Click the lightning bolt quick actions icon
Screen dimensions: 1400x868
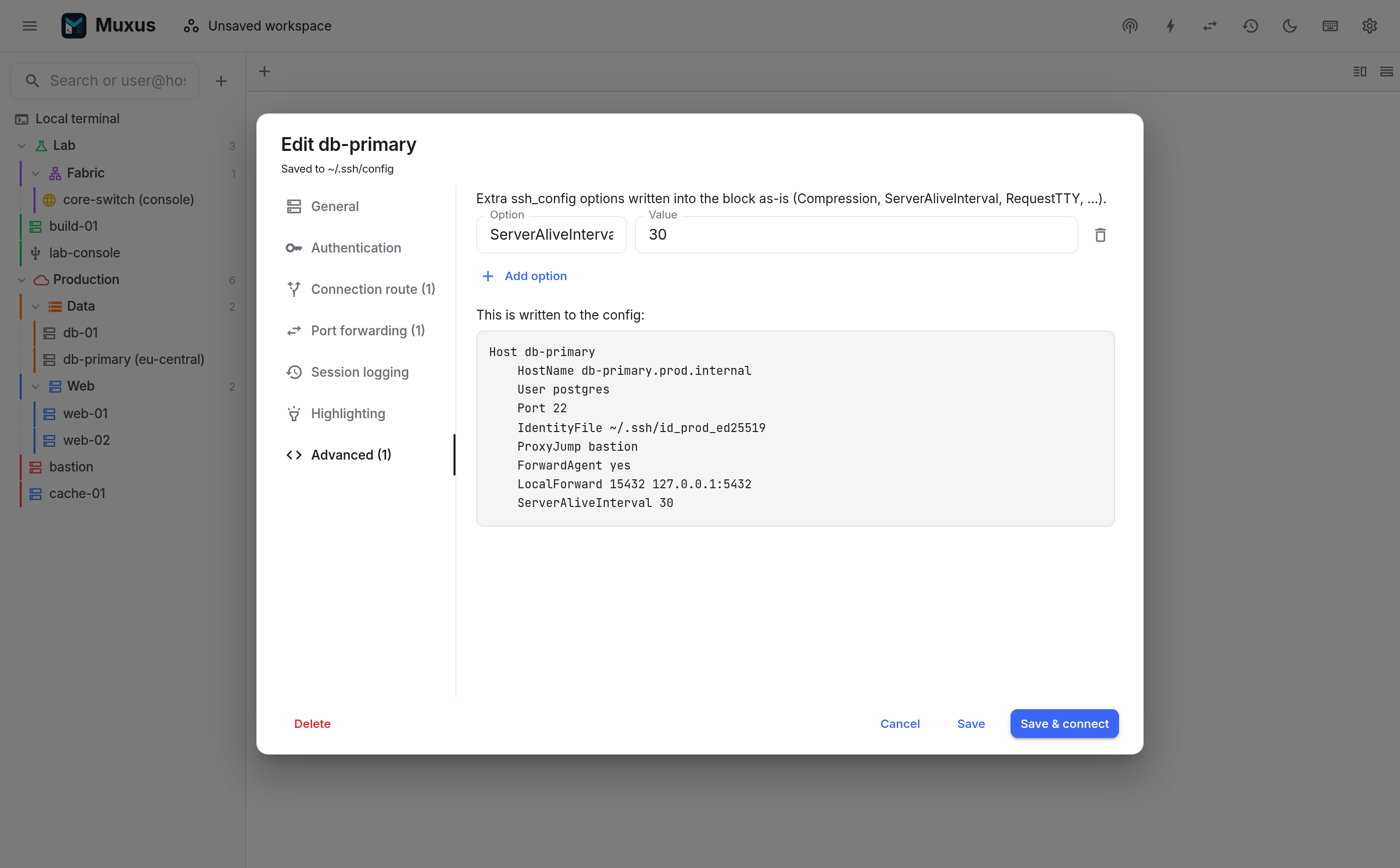point(1170,26)
